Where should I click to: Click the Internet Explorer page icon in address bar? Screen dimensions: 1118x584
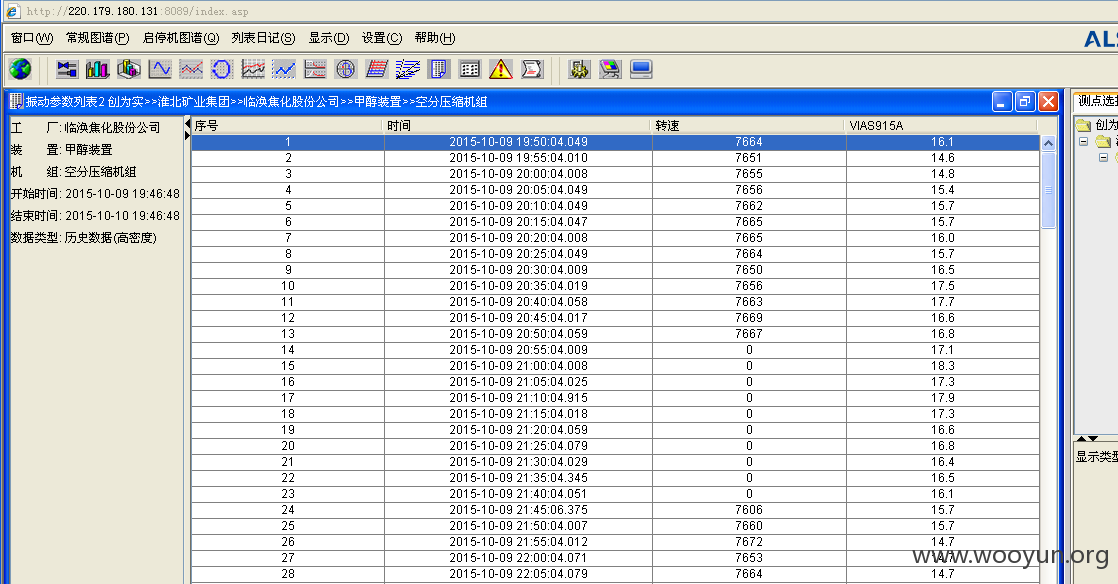[12, 11]
